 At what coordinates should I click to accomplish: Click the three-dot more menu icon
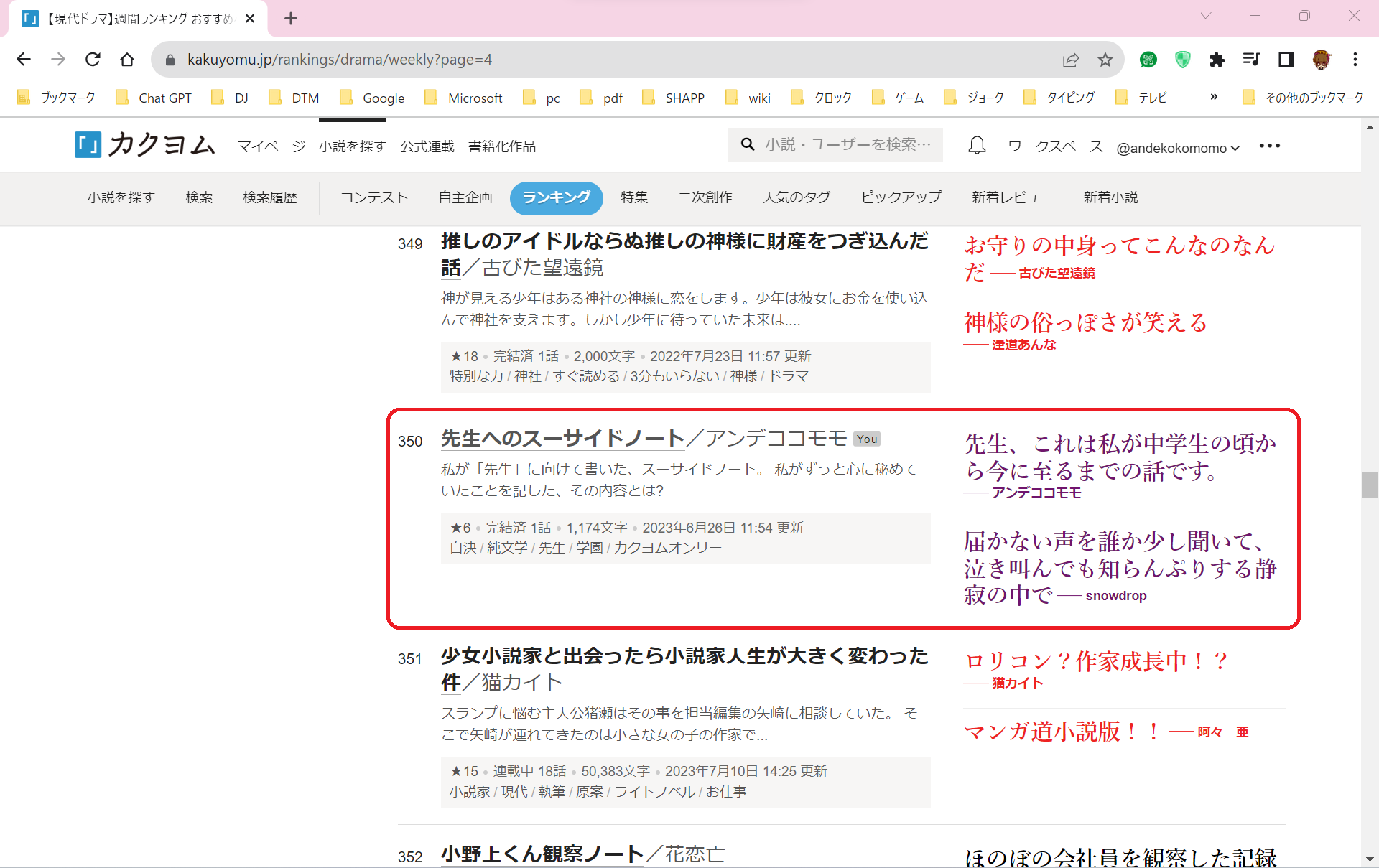1269,146
